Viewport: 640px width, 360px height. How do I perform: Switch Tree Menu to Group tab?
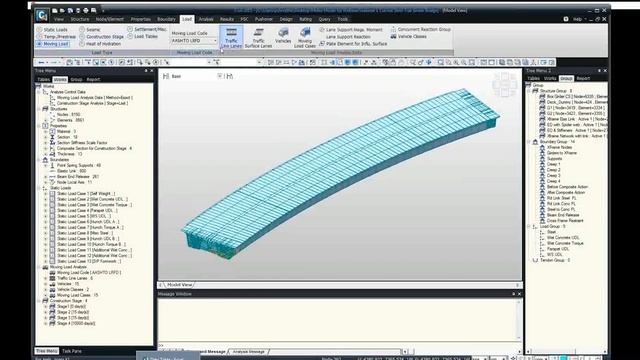tap(76, 80)
